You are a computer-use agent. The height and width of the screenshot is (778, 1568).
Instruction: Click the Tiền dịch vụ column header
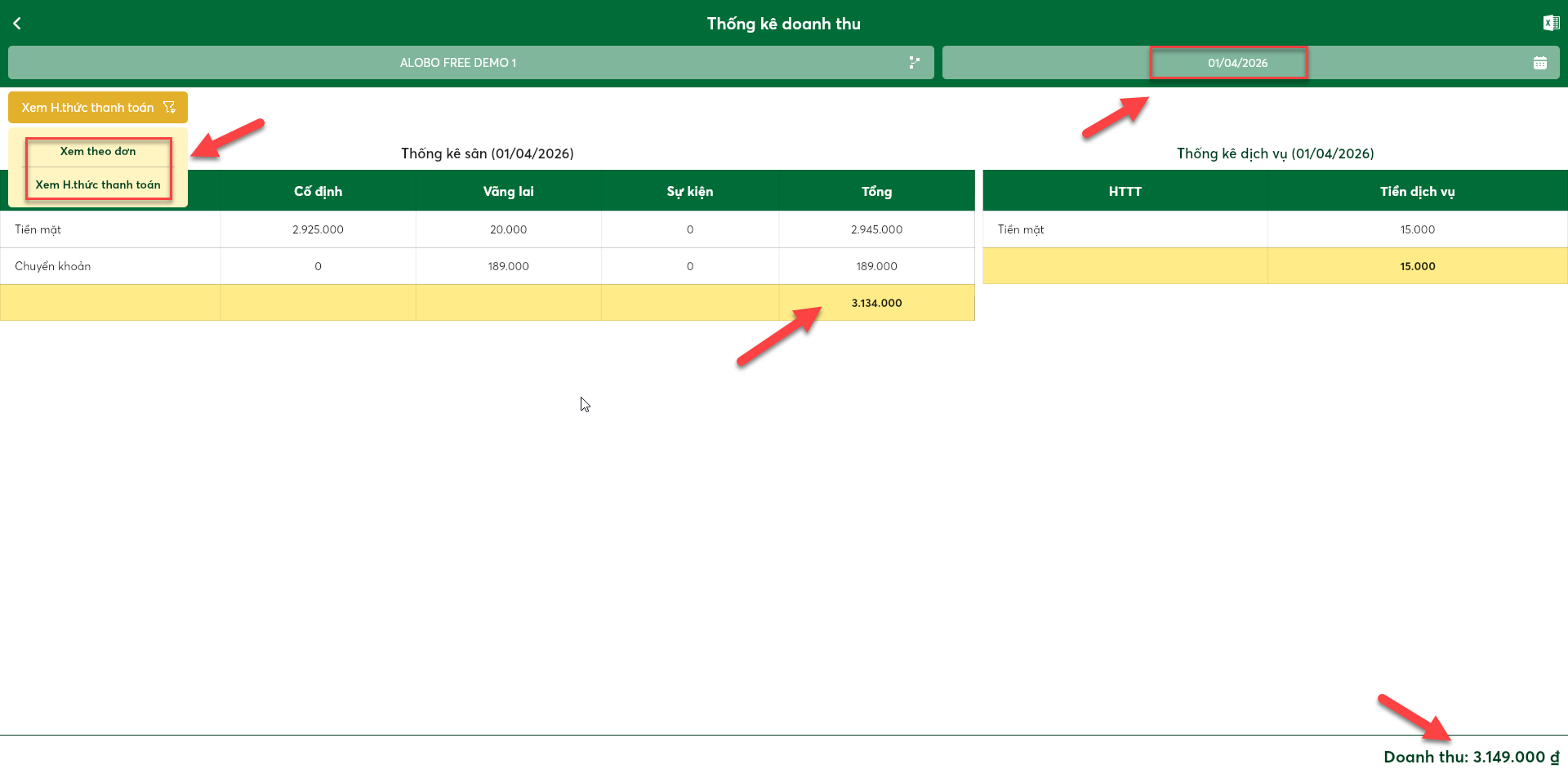tap(1417, 191)
